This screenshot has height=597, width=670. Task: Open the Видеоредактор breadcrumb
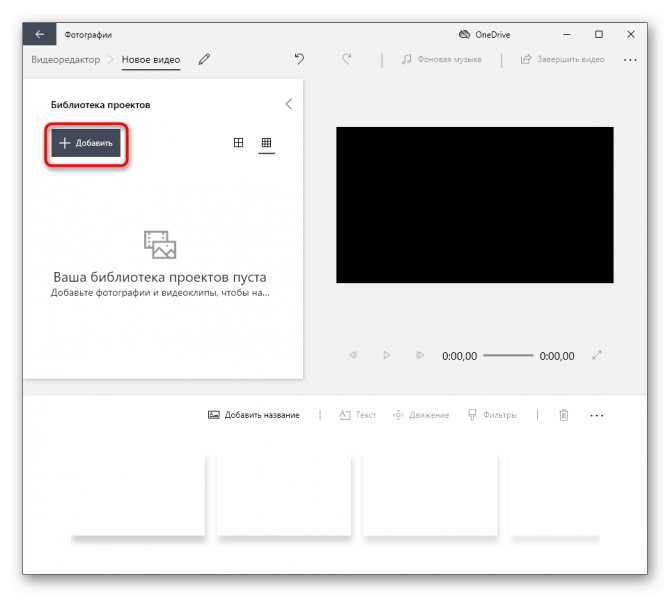pos(65,59)
